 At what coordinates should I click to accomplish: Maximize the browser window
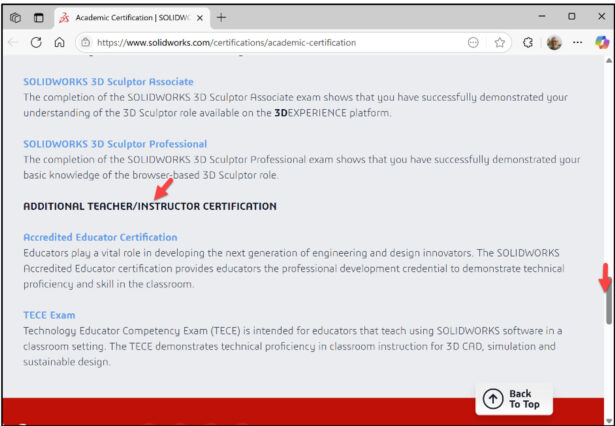(572, 16)
